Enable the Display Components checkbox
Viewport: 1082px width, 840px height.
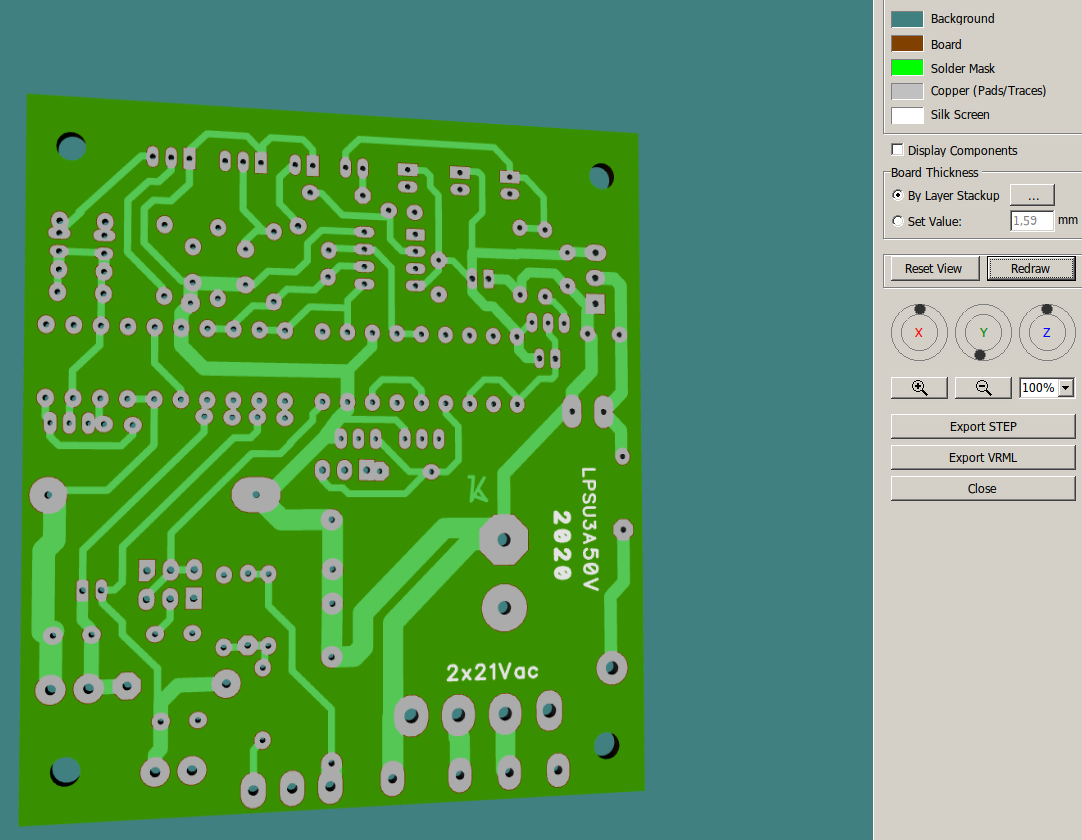pos(897,150)
